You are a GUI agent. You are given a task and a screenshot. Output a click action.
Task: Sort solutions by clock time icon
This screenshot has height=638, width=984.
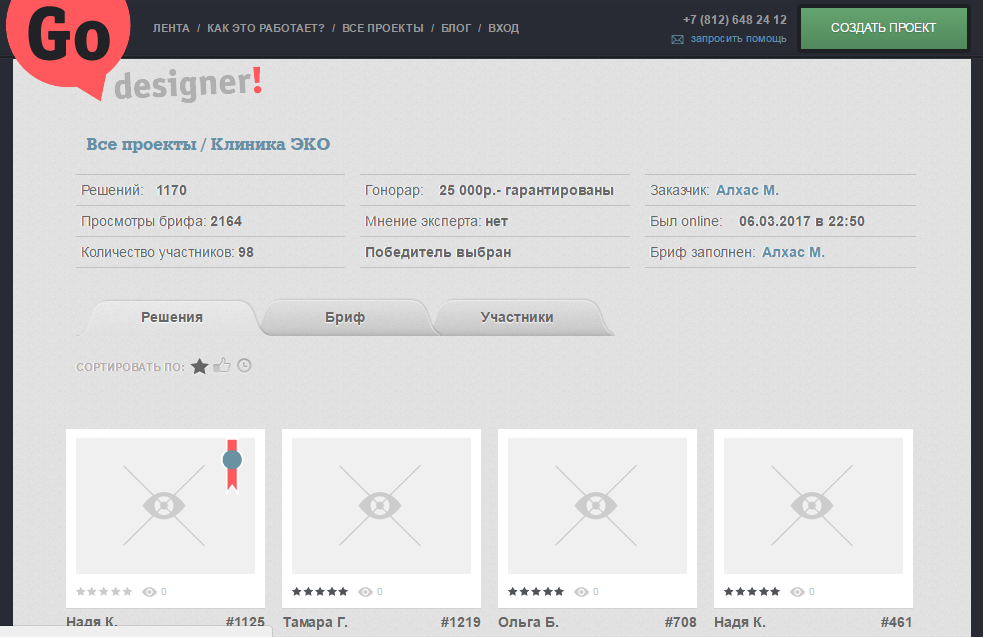point(244,365)
